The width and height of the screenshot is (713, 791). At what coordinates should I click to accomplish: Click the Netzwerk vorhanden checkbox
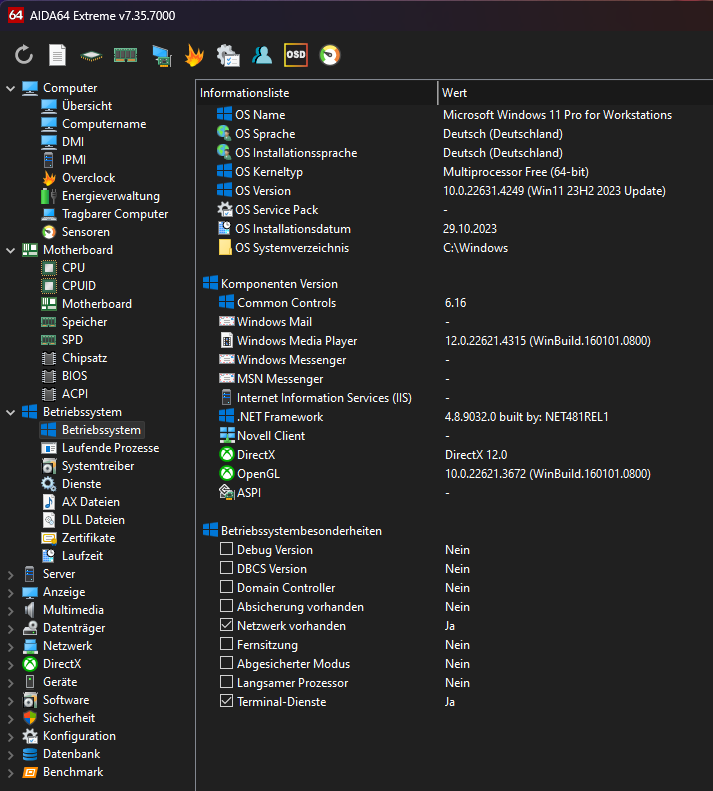[227, 625]
